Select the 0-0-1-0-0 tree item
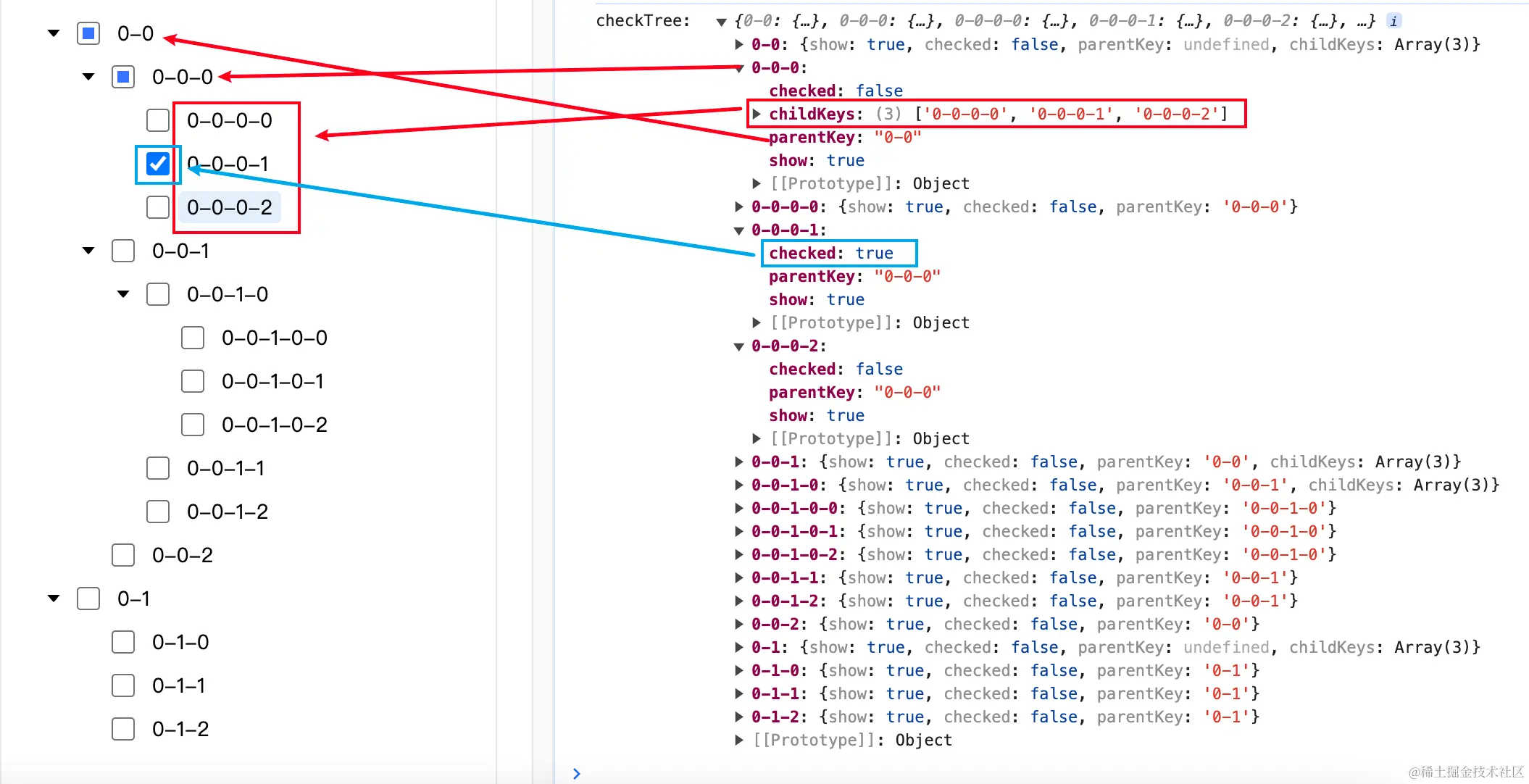The height and width of the screenshot is (784, 1529). pyautogui.click(x=274, y=337)
